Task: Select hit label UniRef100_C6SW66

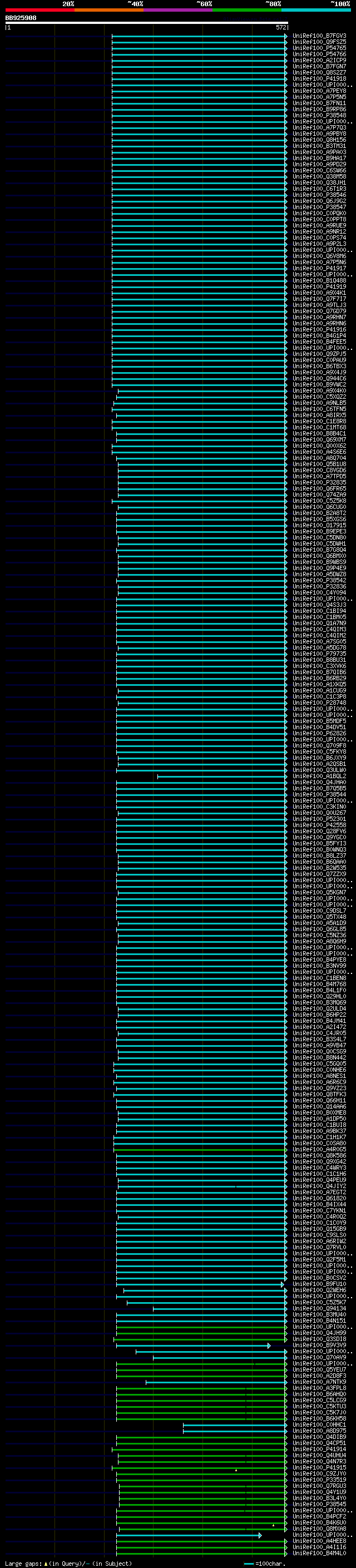Action: [319, 170]
